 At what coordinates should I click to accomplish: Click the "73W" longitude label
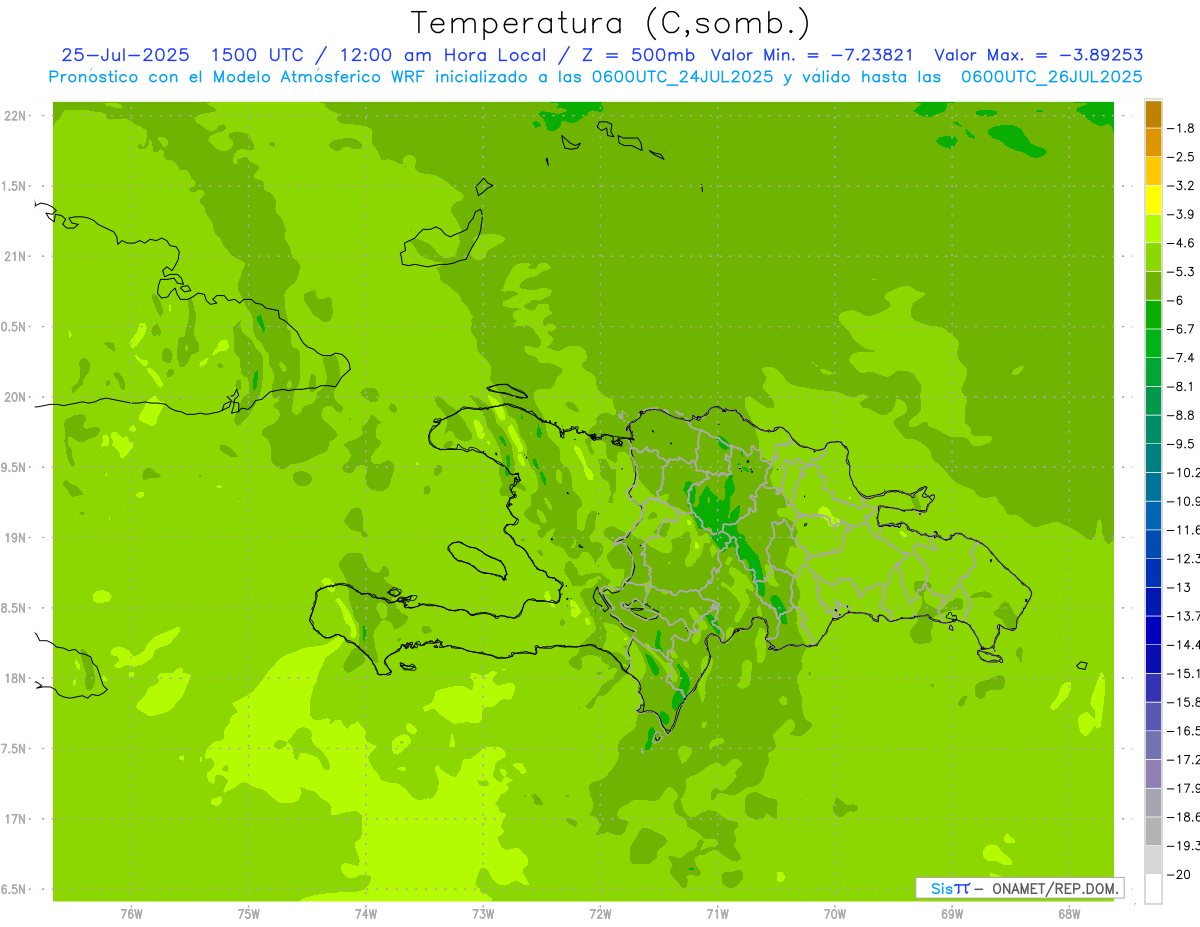(x=483, y=914)
